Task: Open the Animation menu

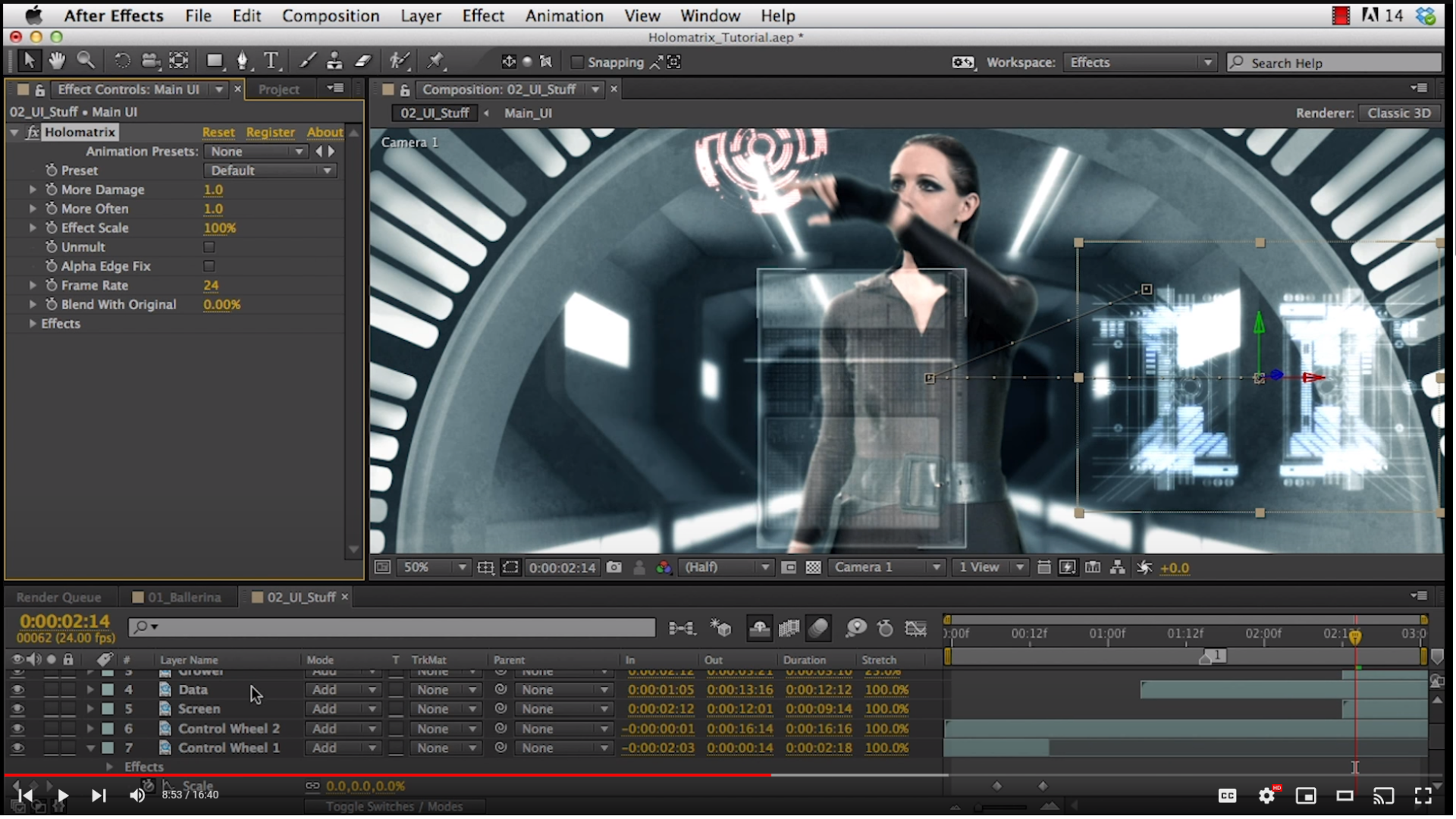Action: point(564,16)
